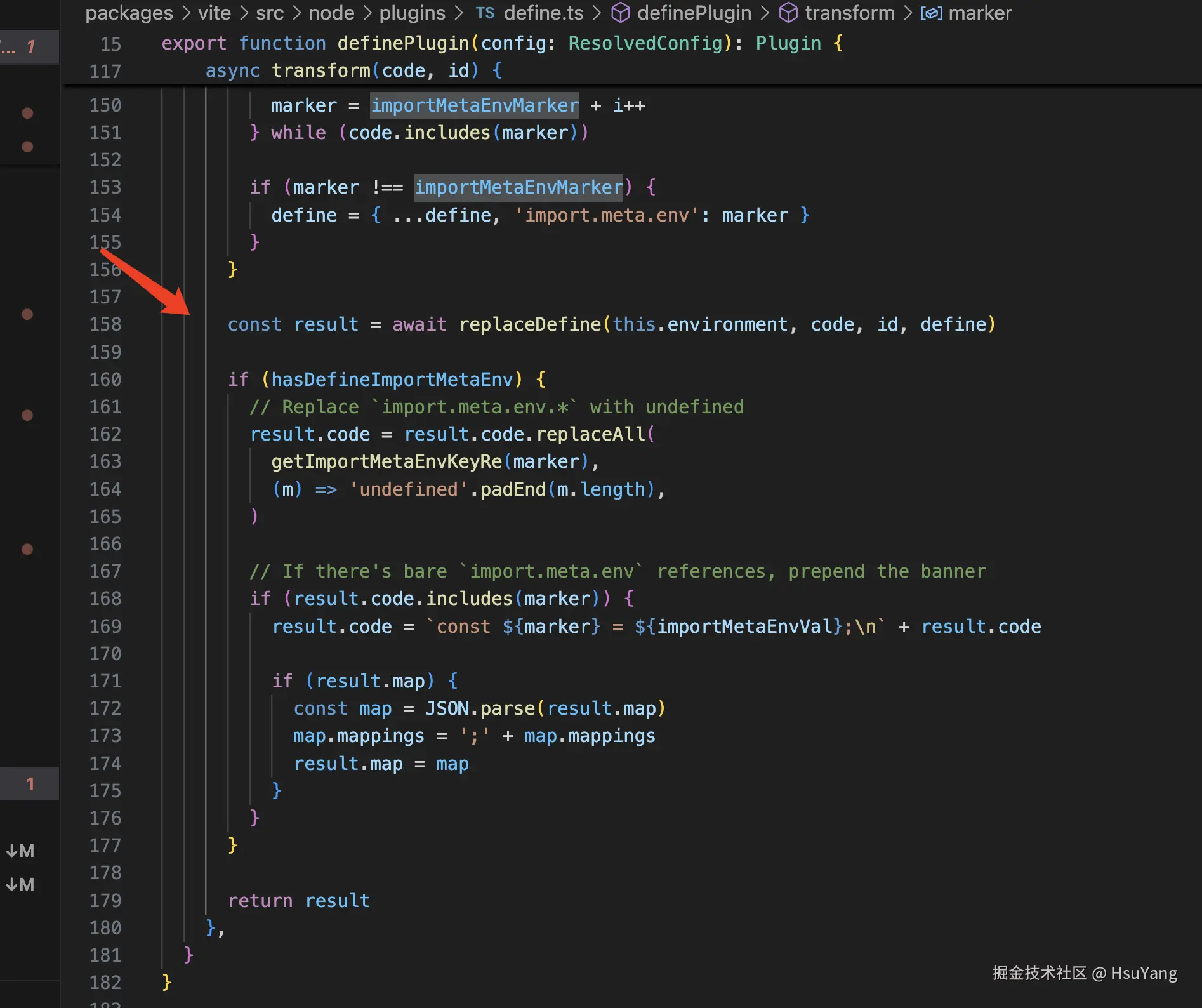This screenshot has height=1008, width=1202.
Task: Select line number 182 in the gutter
Action: pyautogui.click(x=105, y=983)
